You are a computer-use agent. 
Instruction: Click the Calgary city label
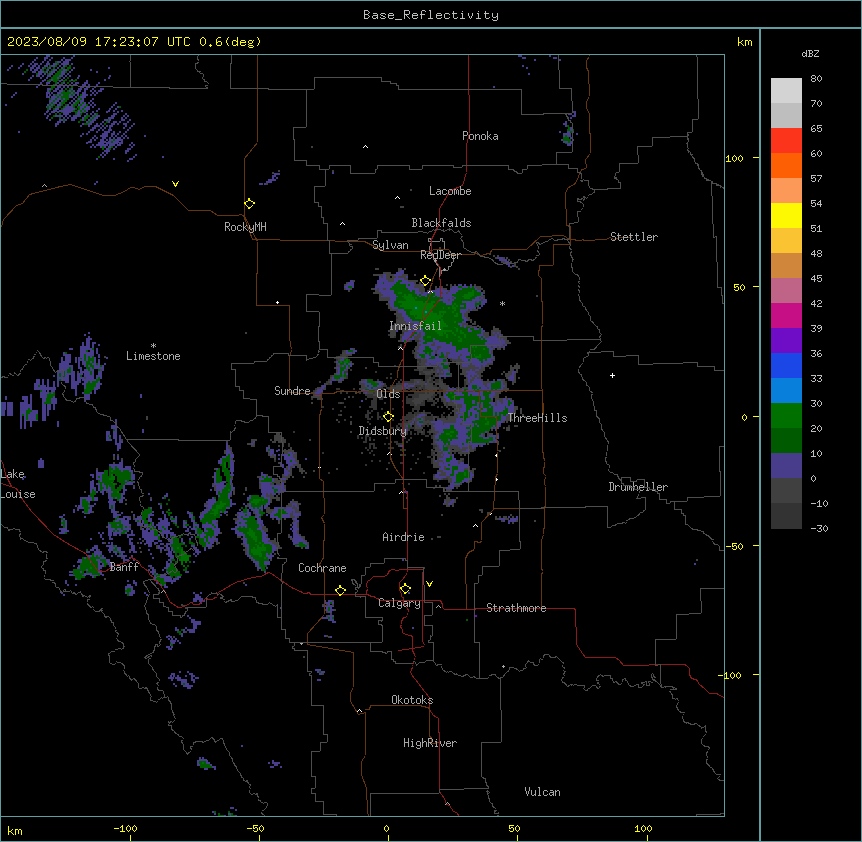coord(399,603)
